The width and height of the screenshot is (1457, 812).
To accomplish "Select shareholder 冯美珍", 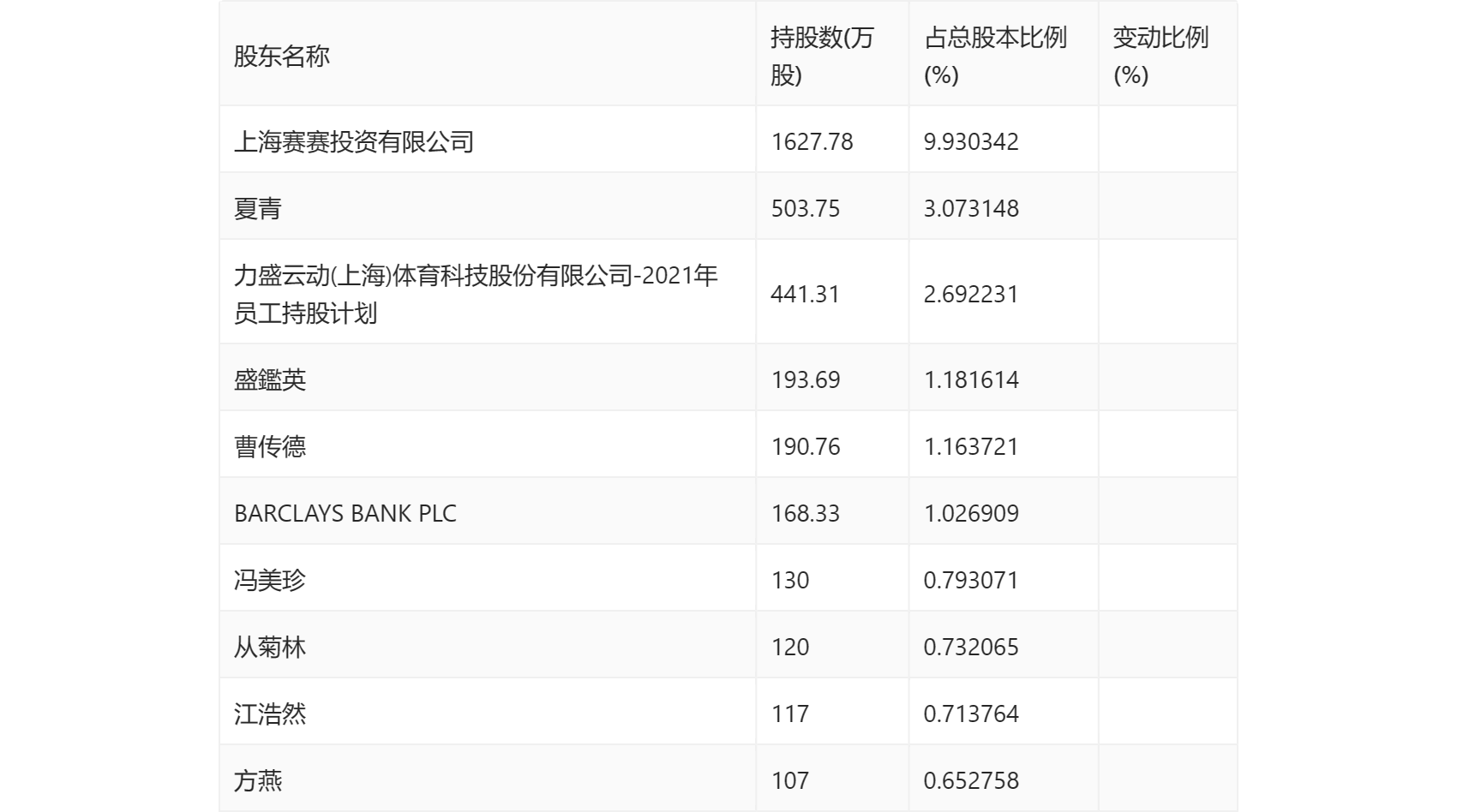I will 270,580.
